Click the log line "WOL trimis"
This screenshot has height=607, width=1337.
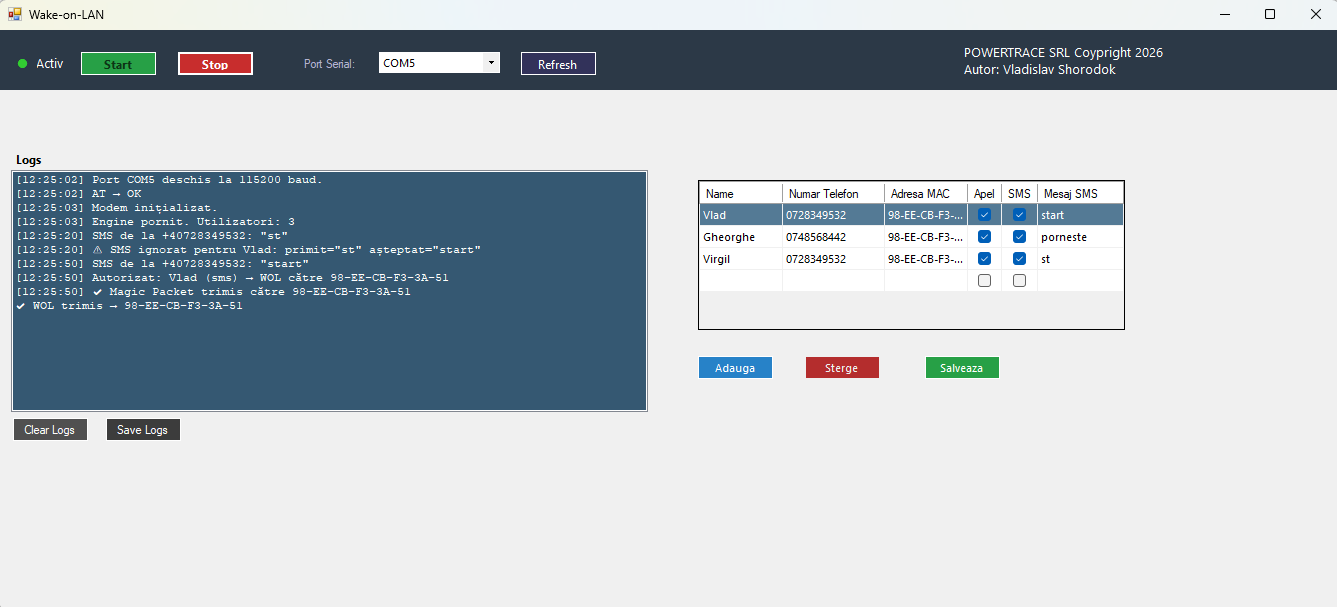[x=129, y=306]
